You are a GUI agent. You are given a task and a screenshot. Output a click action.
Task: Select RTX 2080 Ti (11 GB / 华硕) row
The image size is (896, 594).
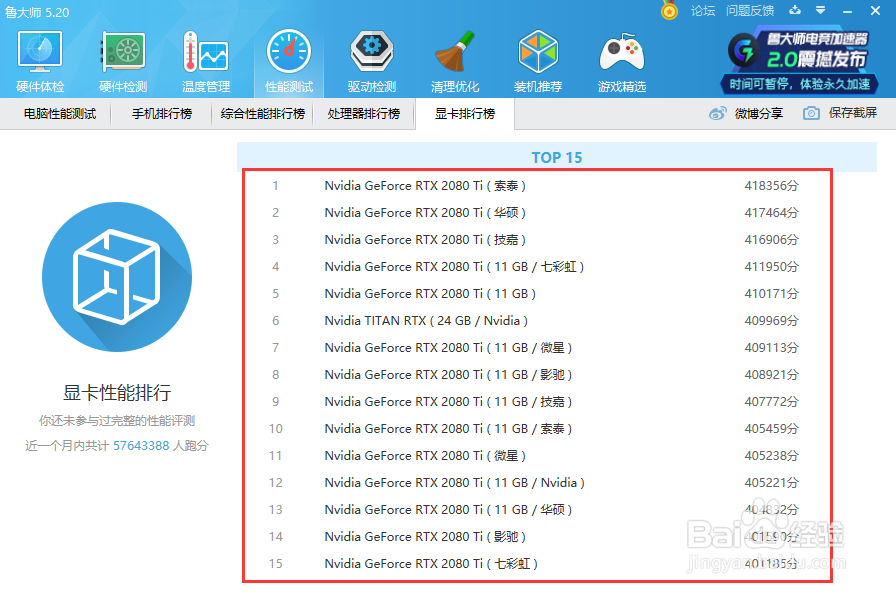(x=537, y=509)
